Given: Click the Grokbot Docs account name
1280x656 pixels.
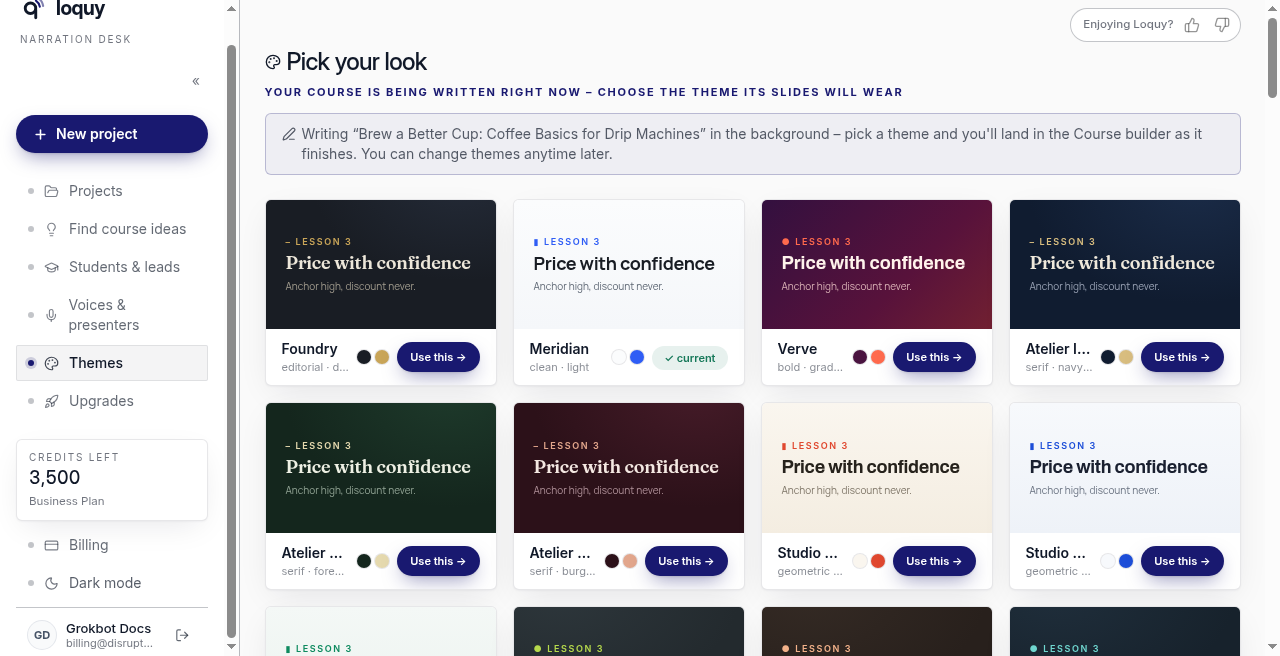Looking at the screenshot, I should point(109,629).
